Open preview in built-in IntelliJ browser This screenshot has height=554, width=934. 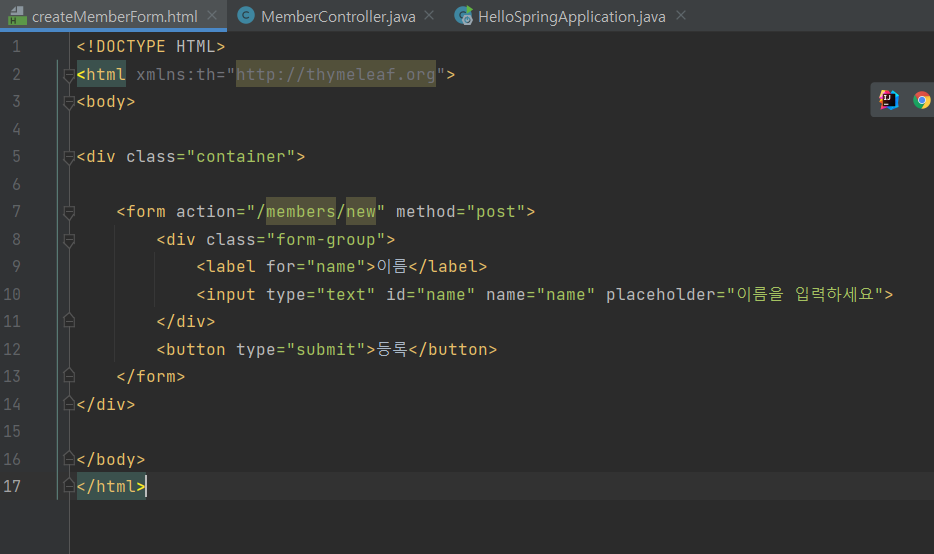tap(889, 100)
